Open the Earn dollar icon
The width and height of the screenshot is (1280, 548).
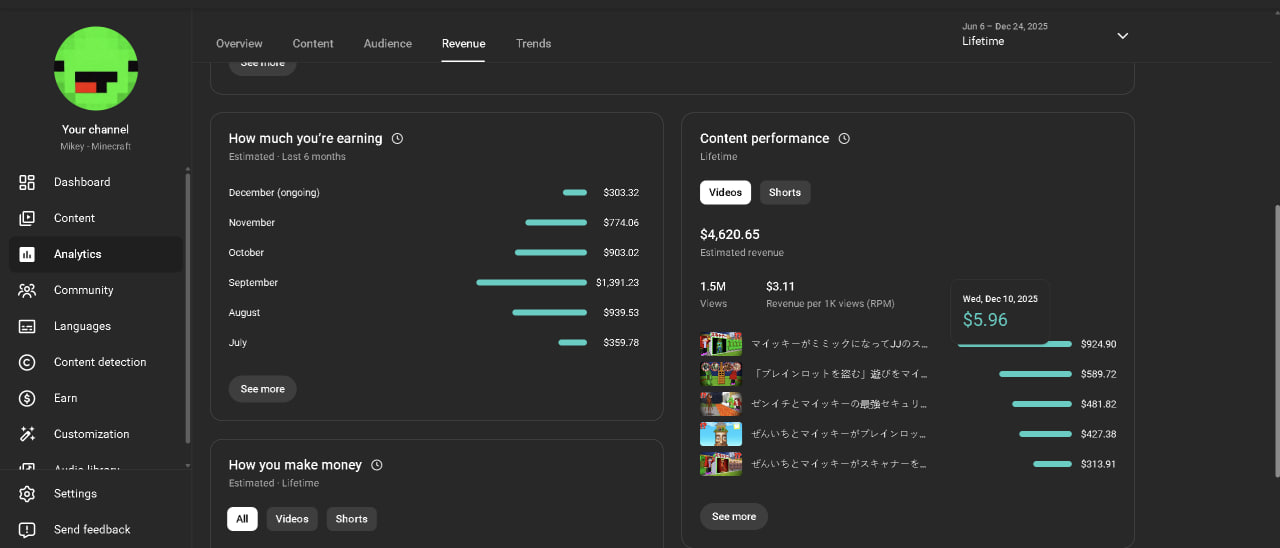[27, 398]
